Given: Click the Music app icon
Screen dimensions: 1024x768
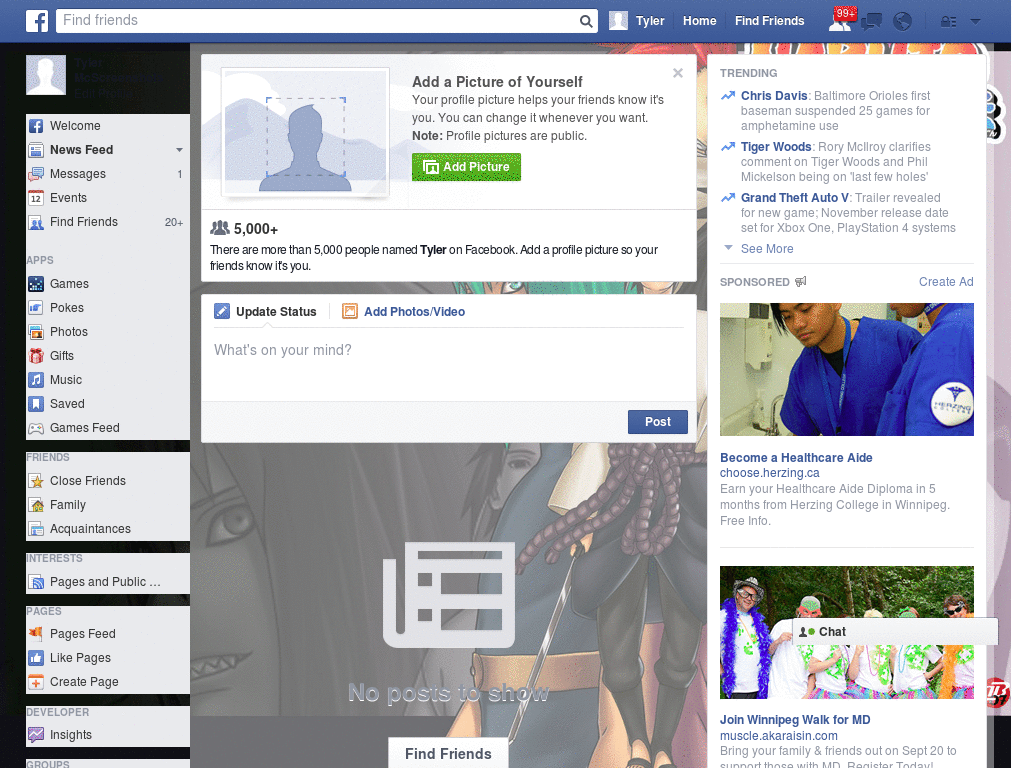Looking at the screenshot, I should [36, 380].
